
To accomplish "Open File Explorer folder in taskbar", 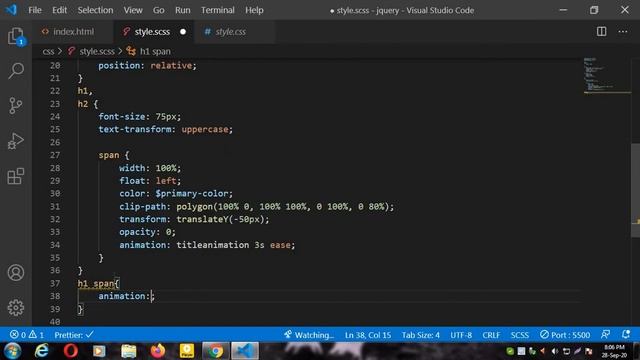I will pos(129,351).
